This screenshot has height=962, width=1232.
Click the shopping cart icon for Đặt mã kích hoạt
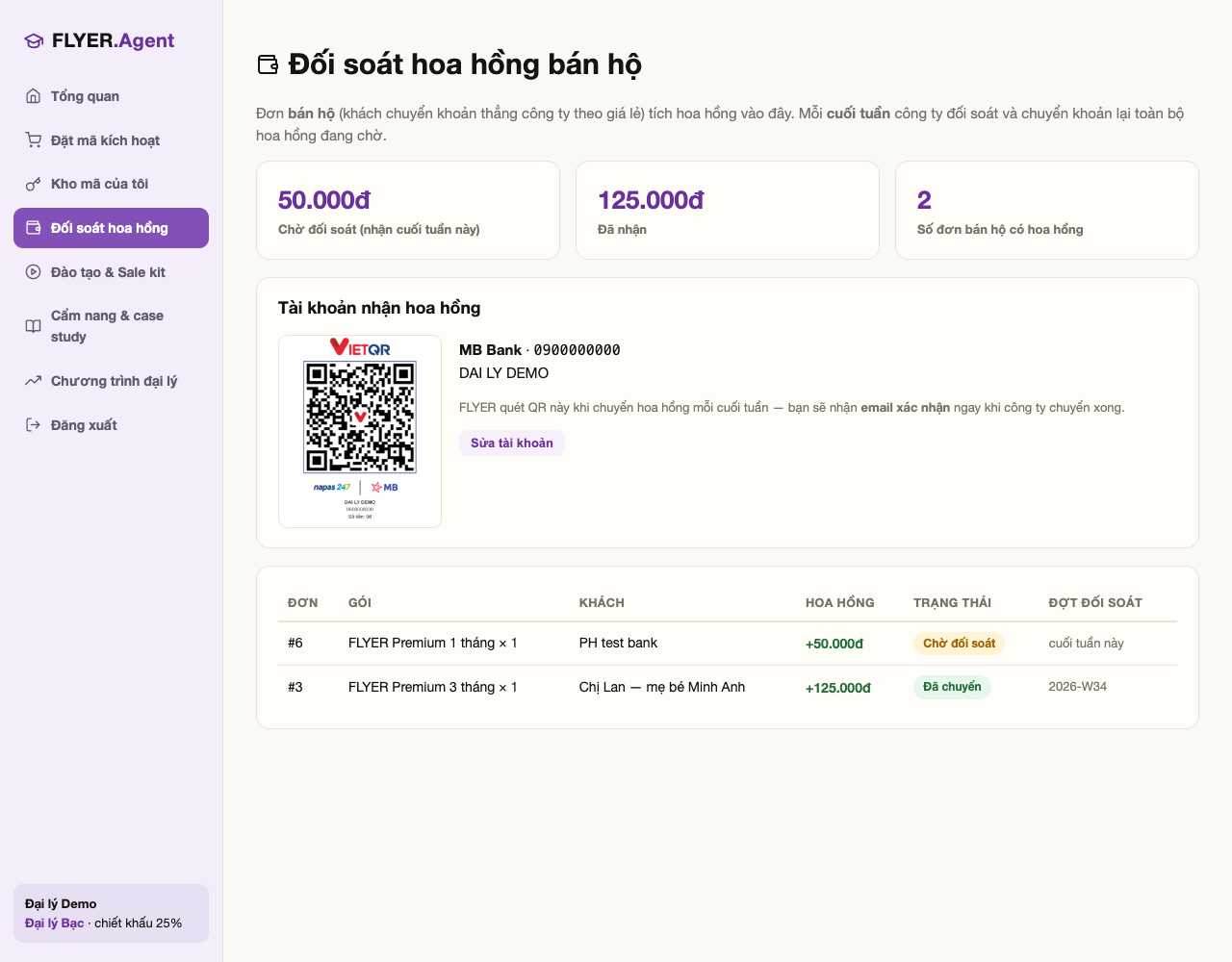pyautogui.click(x=33, y=139)
